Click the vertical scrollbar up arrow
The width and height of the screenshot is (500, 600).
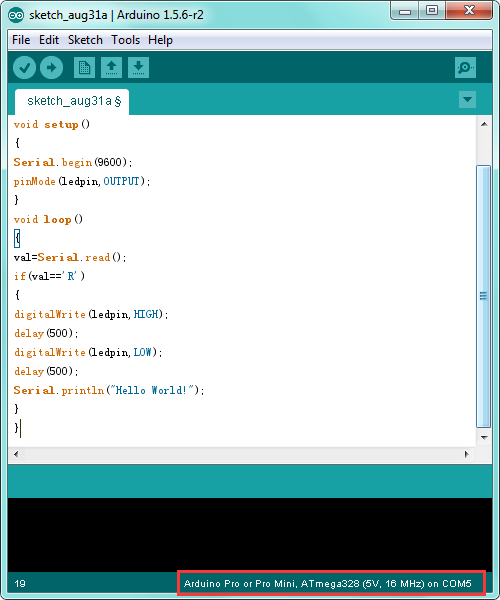click(484, 124)
